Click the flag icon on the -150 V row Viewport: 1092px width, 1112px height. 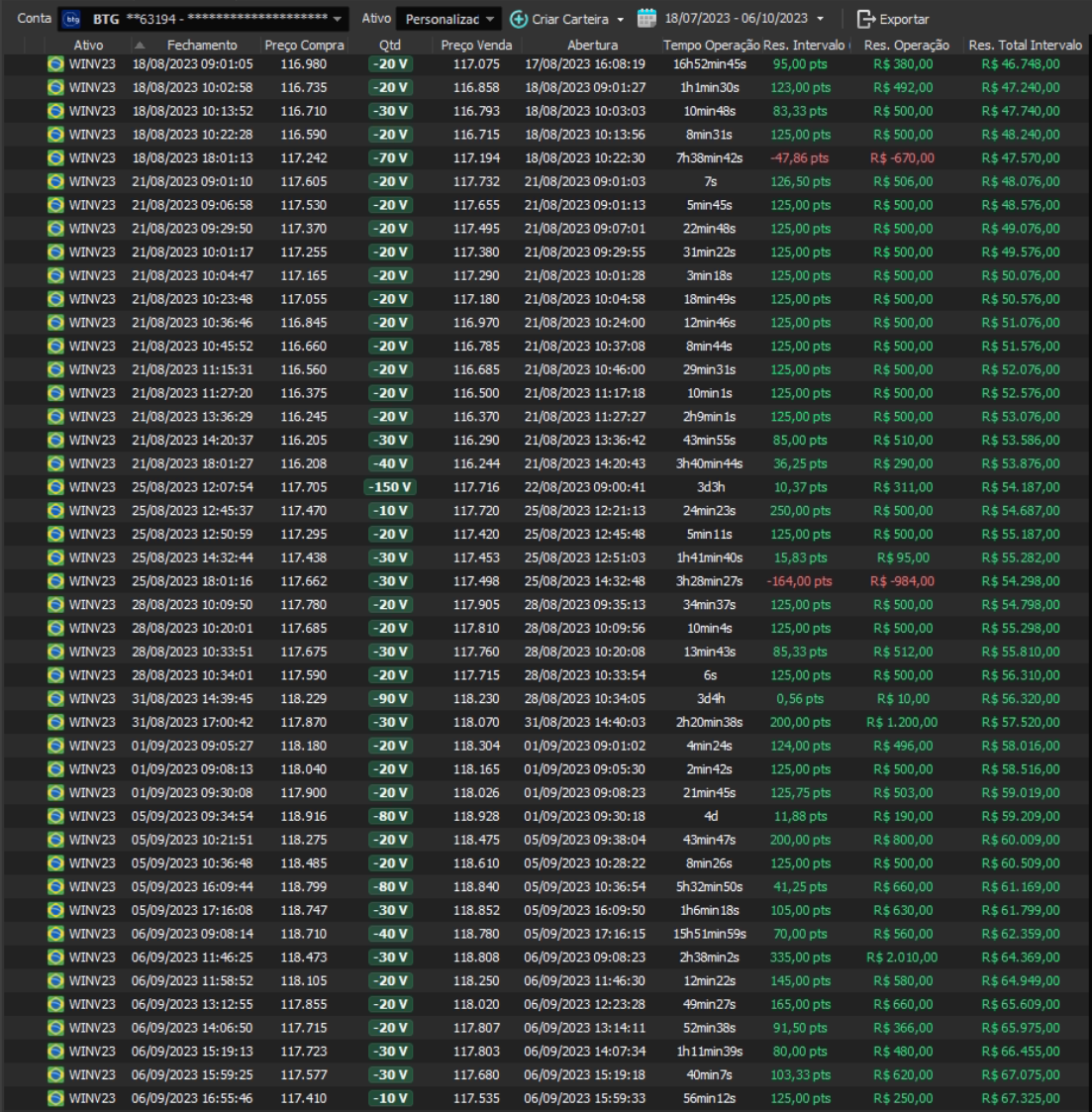point(55,487)
